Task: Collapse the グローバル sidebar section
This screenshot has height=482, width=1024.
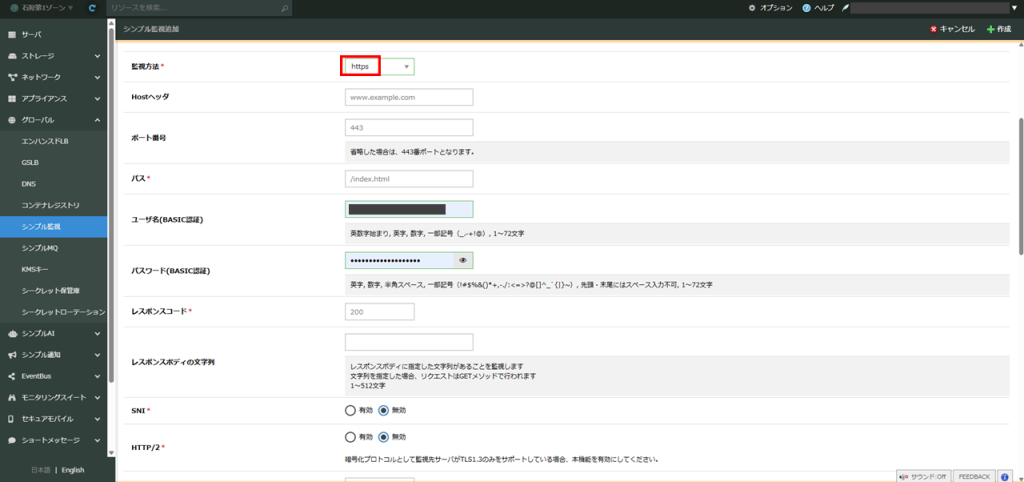Action: [97, 120]
